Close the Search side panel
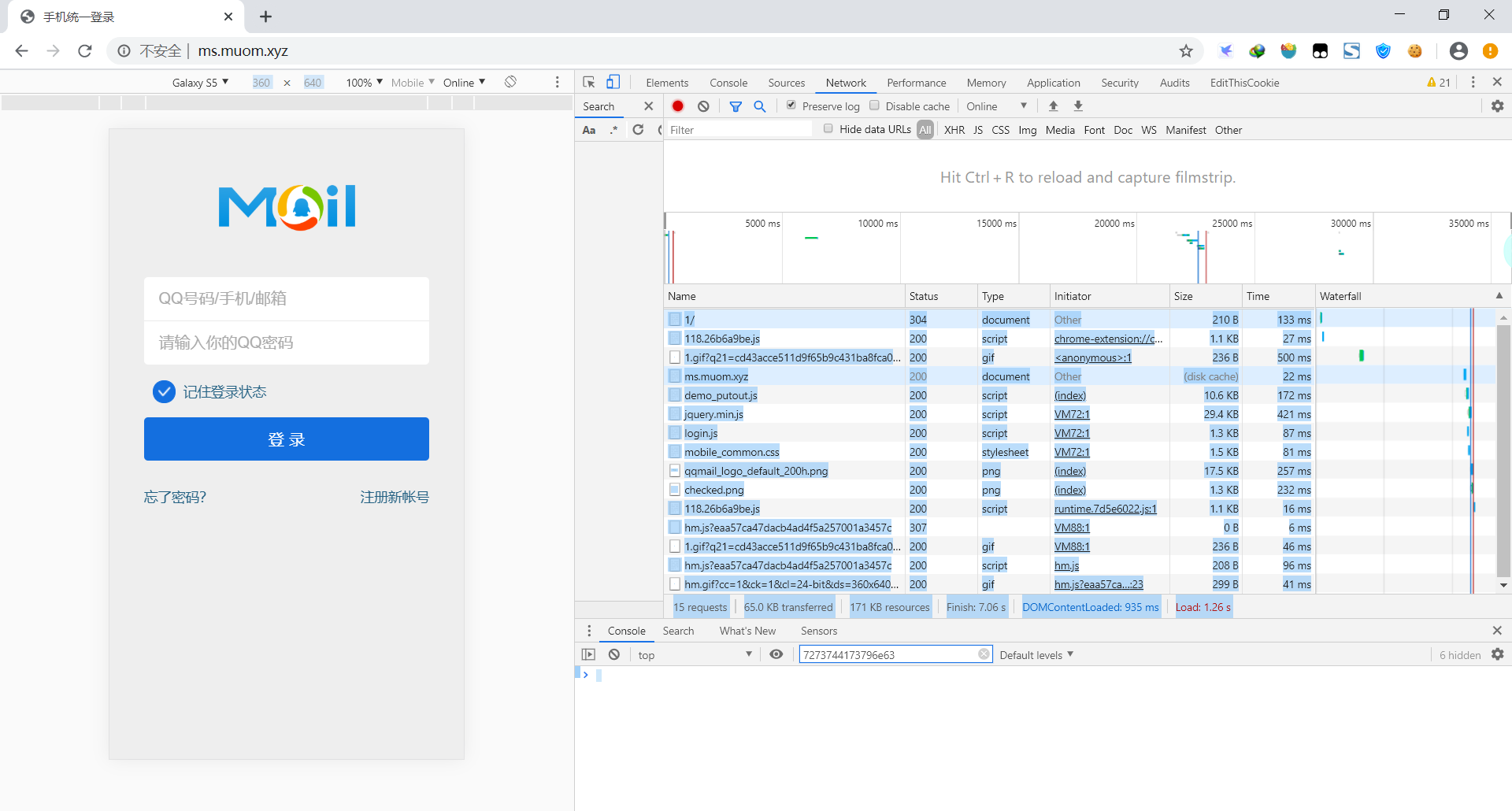The width and height of the screenshot is (1512, 811). [x=648, y=106]
